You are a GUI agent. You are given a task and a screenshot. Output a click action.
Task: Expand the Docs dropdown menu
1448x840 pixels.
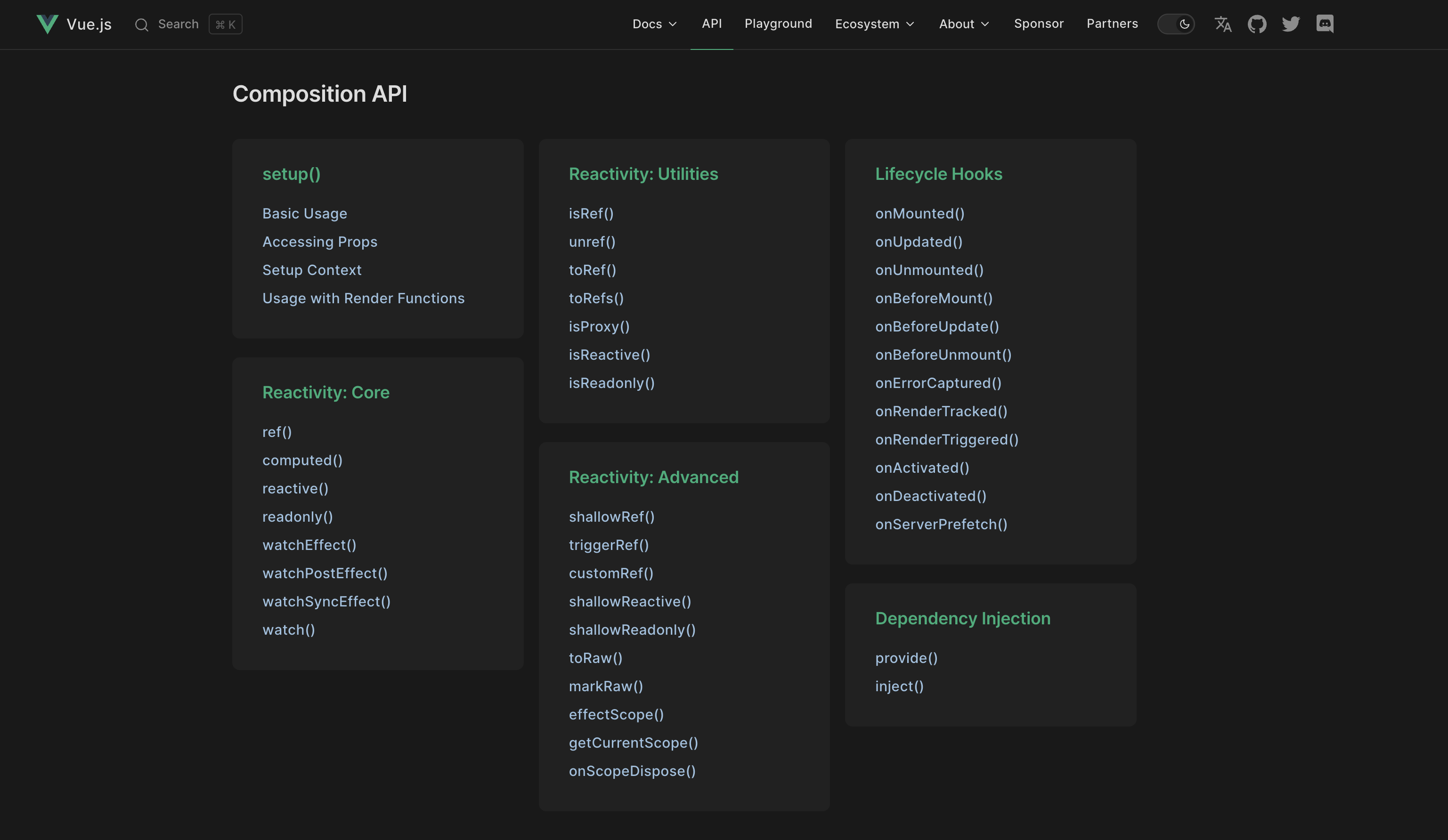(x=654, y=24)
